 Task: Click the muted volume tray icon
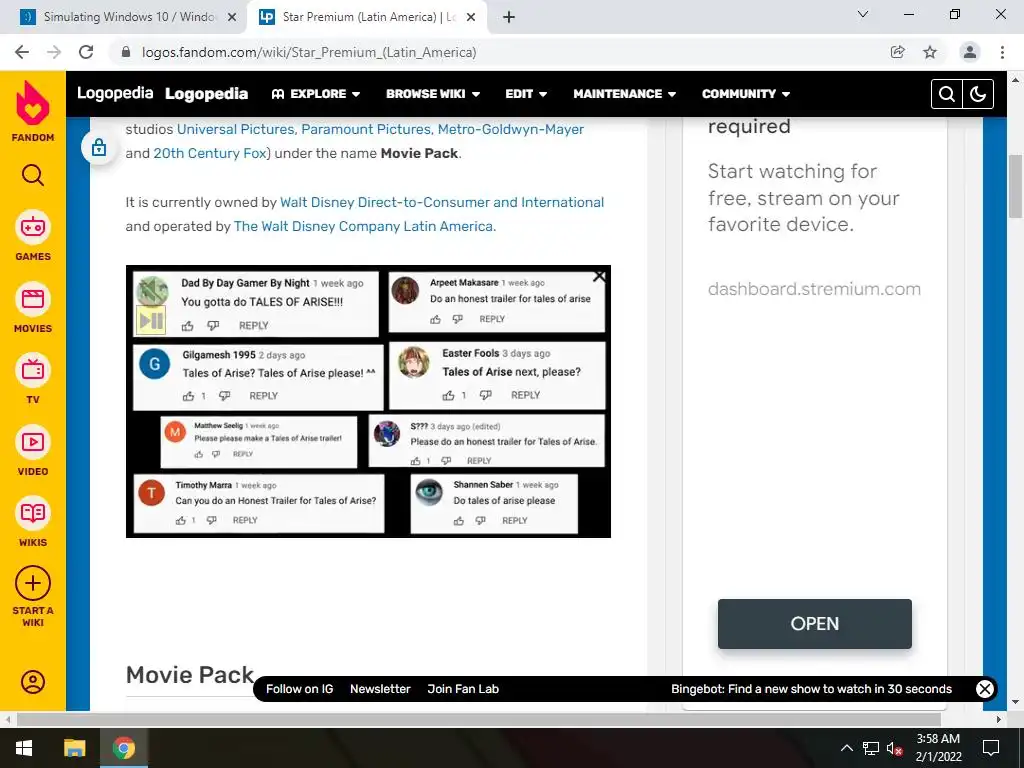point(895,748)
